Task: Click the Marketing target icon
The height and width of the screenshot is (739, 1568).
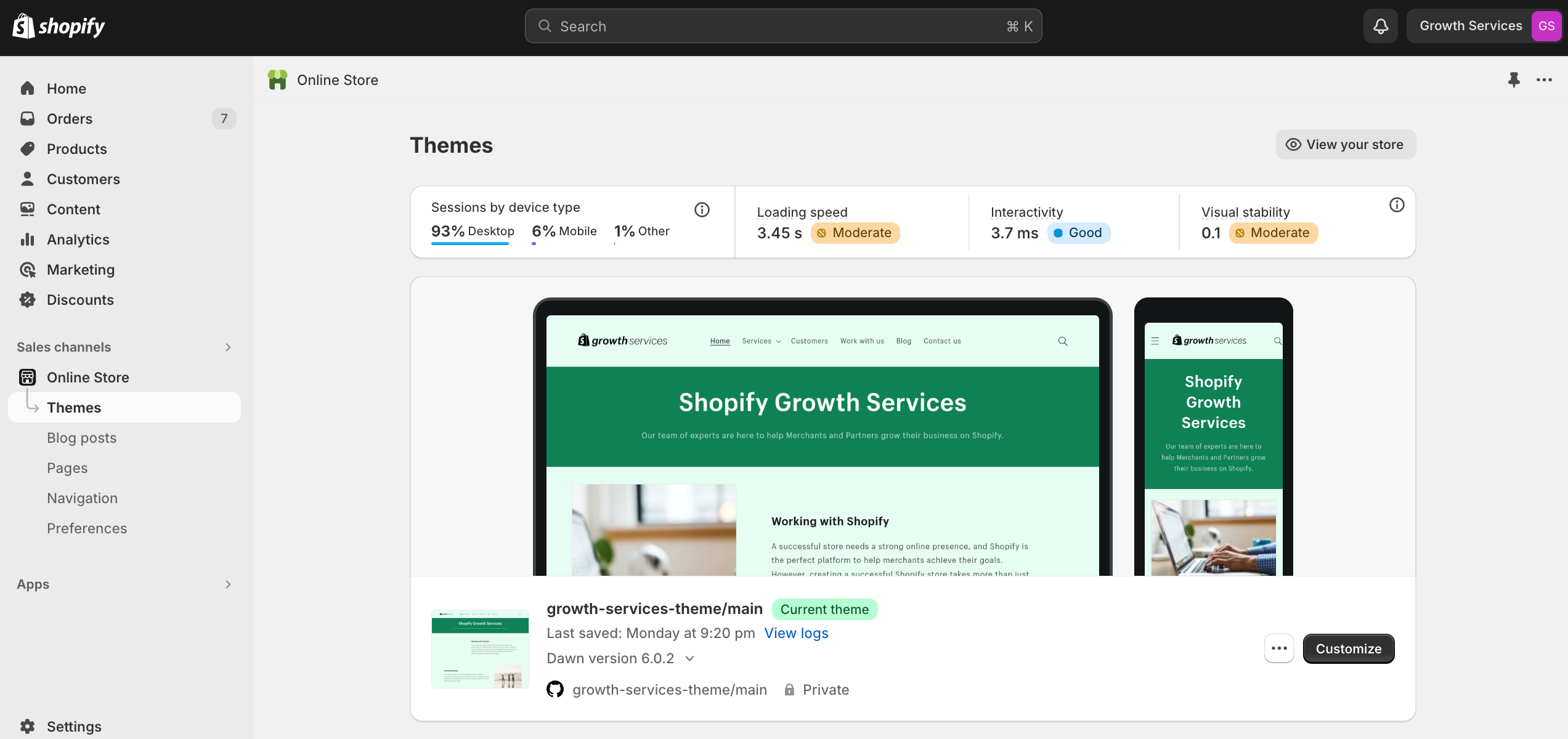Action: [x=27, y=269]
